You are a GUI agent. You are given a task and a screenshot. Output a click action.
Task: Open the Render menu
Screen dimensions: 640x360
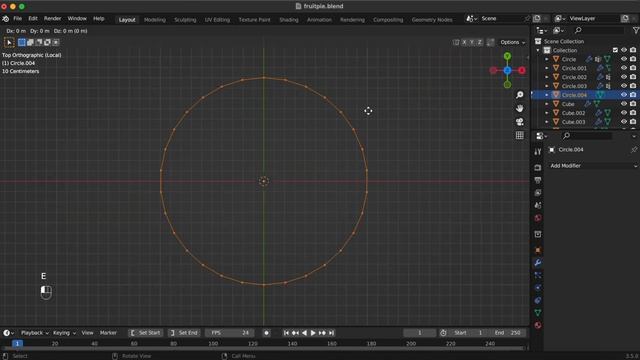pyautogui.click(x=52, y=19)
